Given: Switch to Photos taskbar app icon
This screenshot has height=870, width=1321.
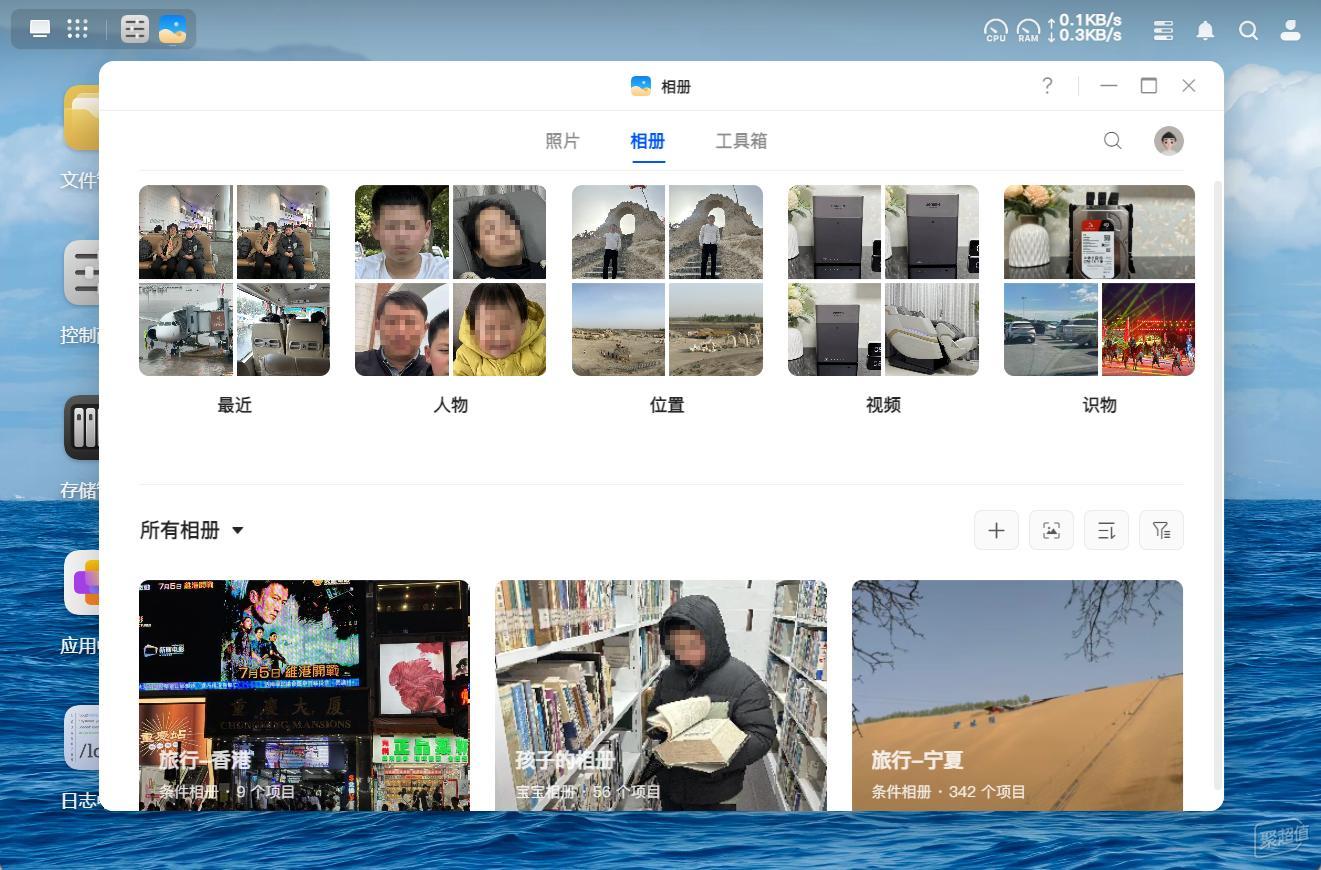Looking at the screenshot, I should tap(173, 29).
